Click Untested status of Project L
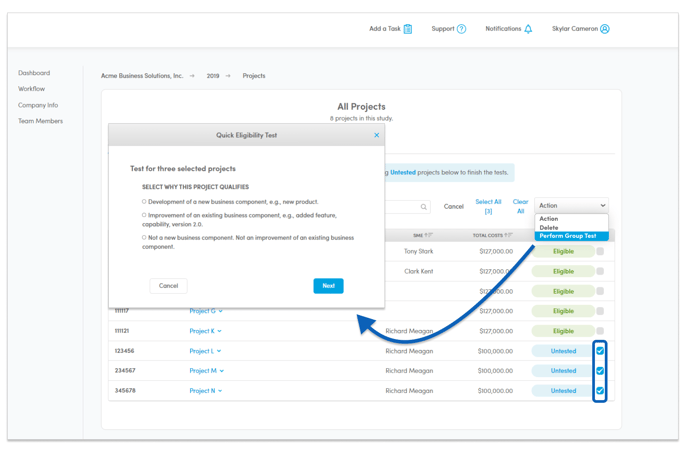 coord(563,351)
